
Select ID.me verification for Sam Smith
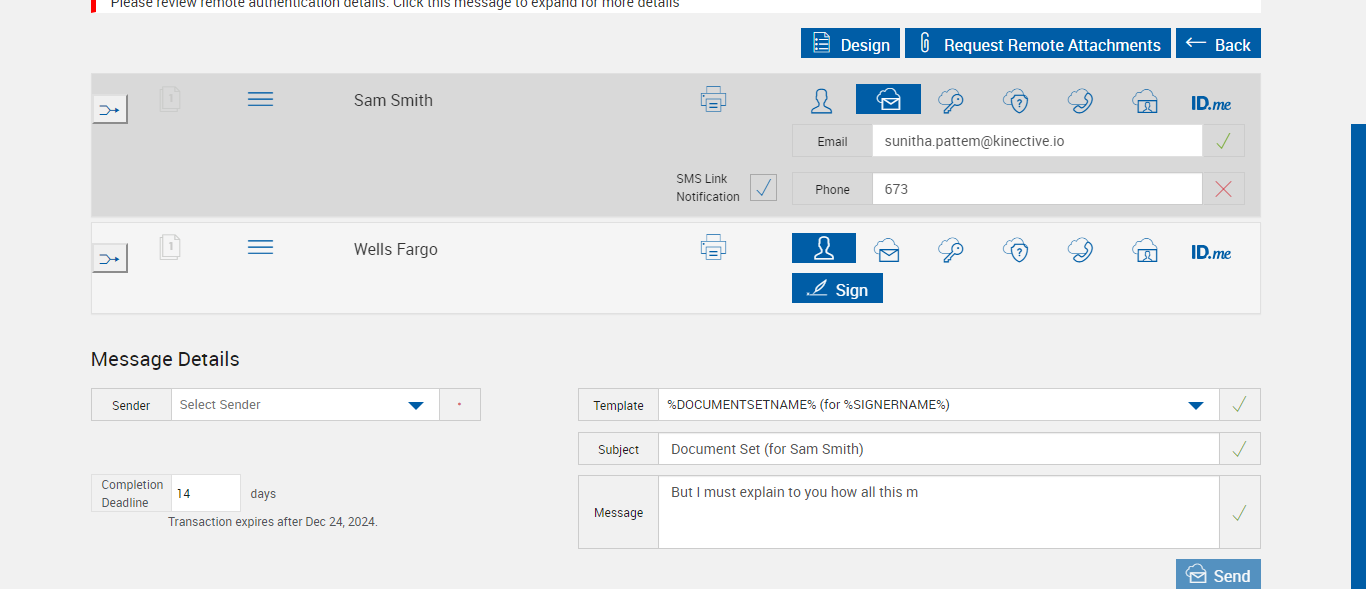(1211, 102)
